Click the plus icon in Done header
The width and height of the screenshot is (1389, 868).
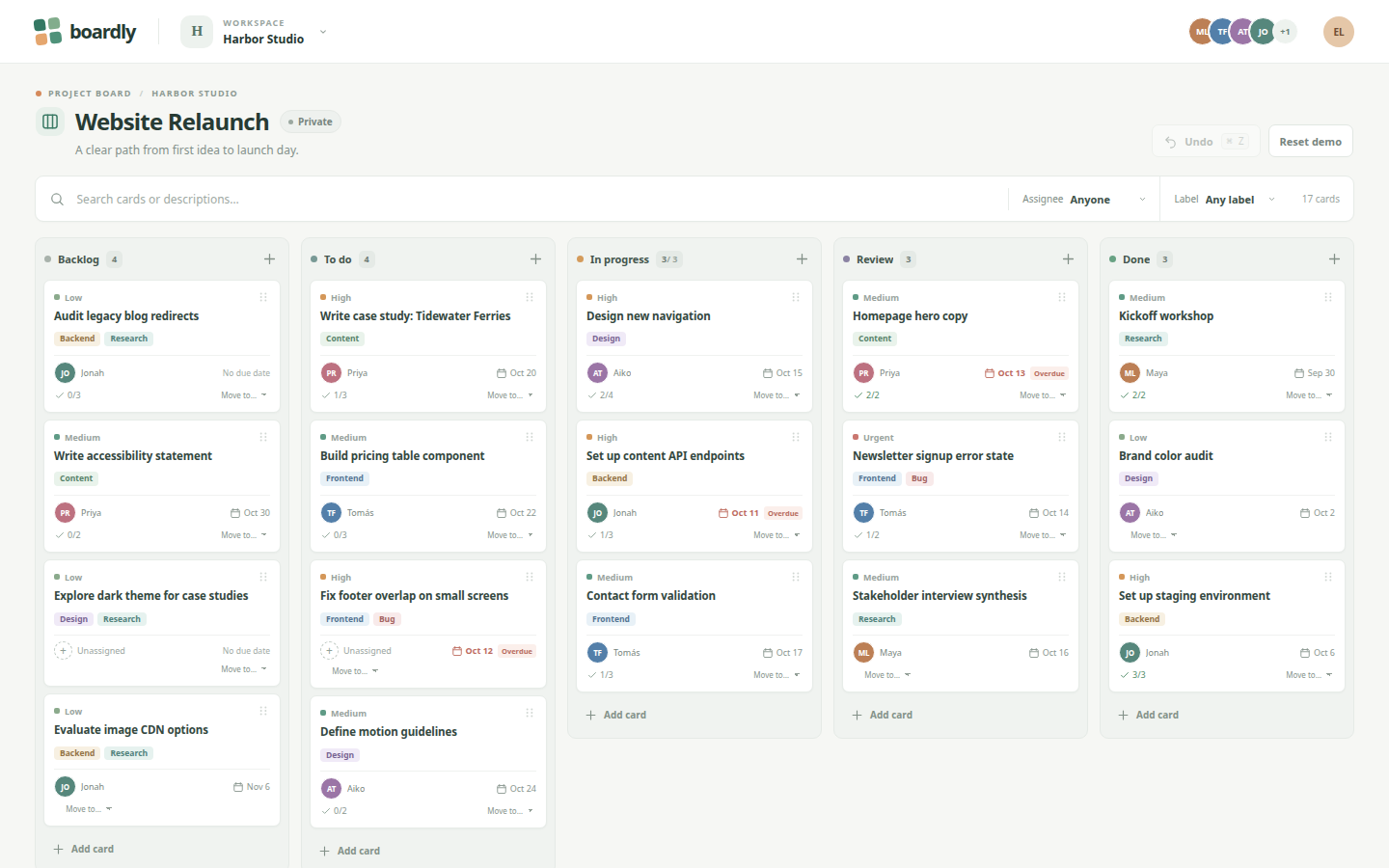tap(1334, 259)
